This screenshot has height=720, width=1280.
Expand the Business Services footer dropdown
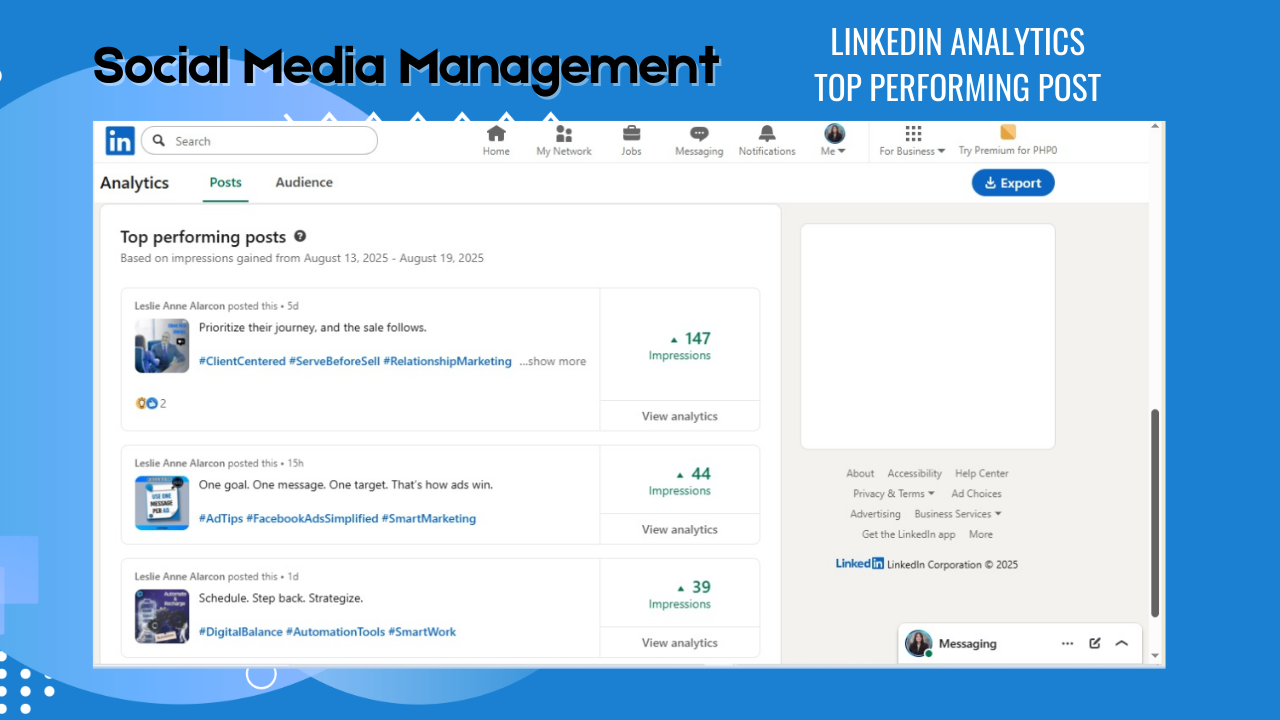click(x=958, y=514)
